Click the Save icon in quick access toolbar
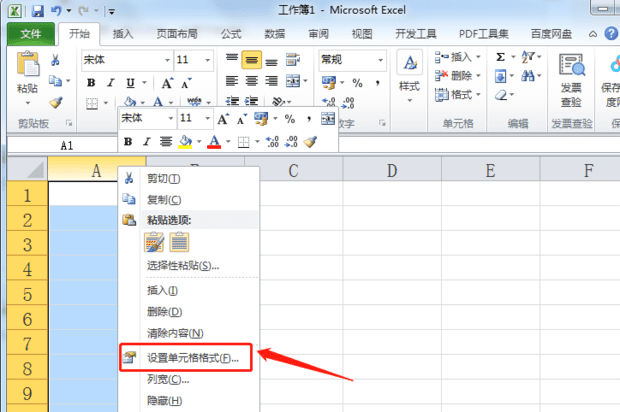This screenshot has width=620, height=412. pyautogui.click(x=37, y=11)
